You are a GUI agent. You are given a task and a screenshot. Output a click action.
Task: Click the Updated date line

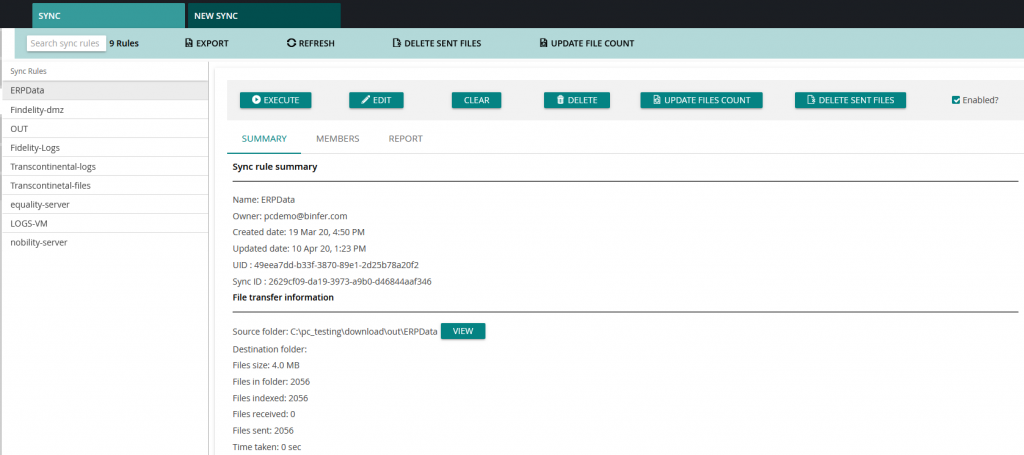(299, 248)
